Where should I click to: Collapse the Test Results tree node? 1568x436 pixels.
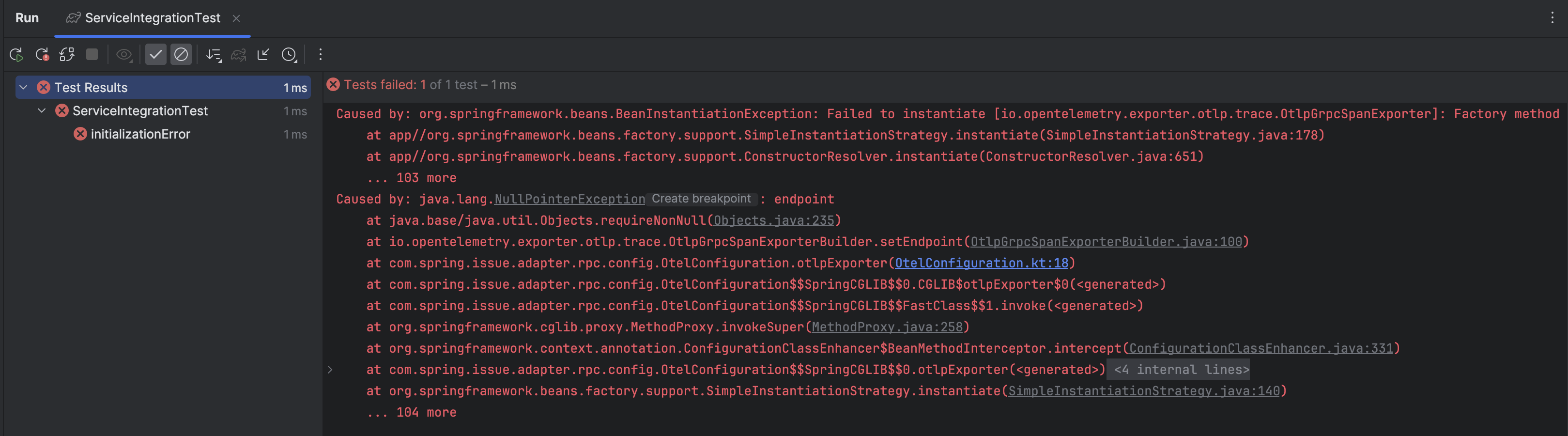pyautogui.click(x=23, y=87)
